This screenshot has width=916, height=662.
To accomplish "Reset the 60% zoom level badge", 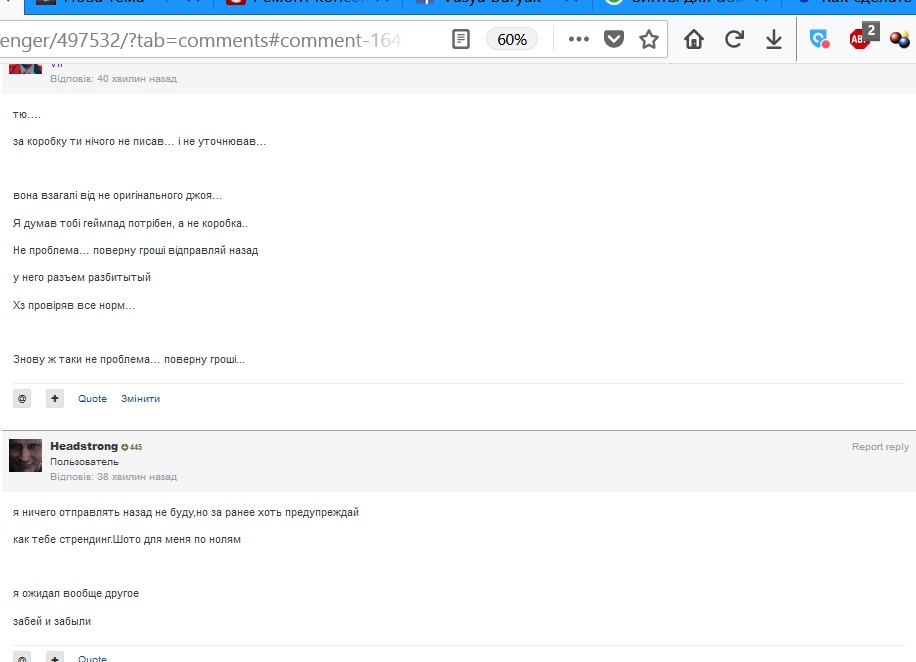I will 512,40.
